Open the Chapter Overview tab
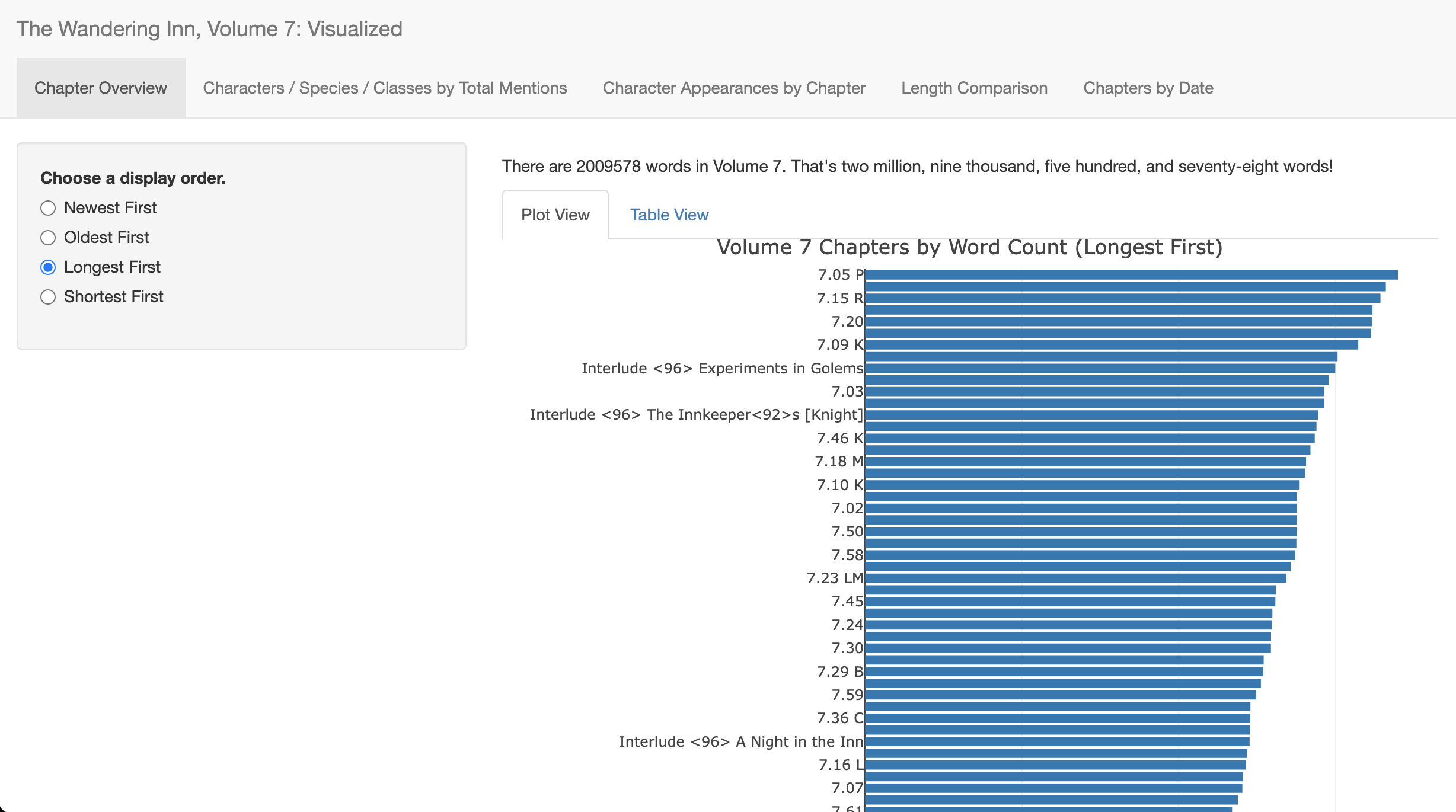The width and height of the screenshot is (1456, 812). (101, 88)
